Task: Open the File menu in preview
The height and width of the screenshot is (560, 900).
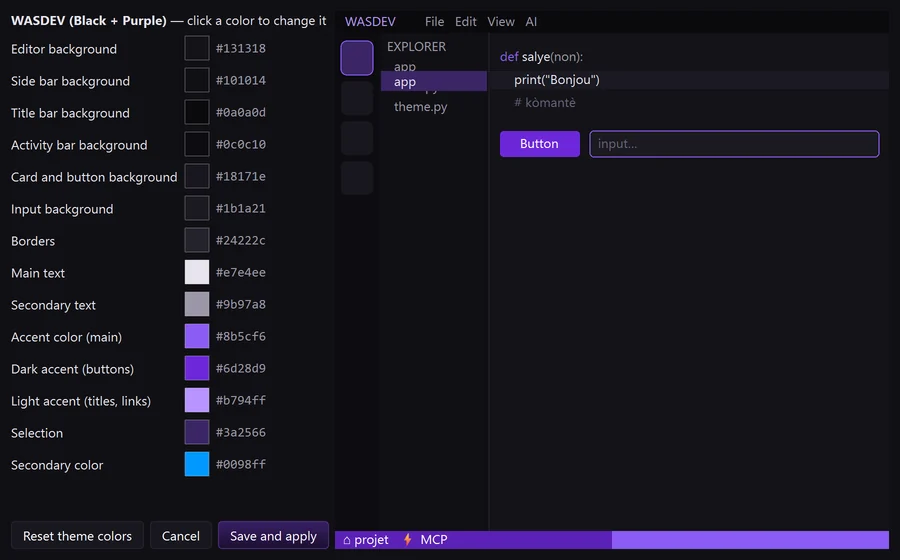Action: coord(435,22)
